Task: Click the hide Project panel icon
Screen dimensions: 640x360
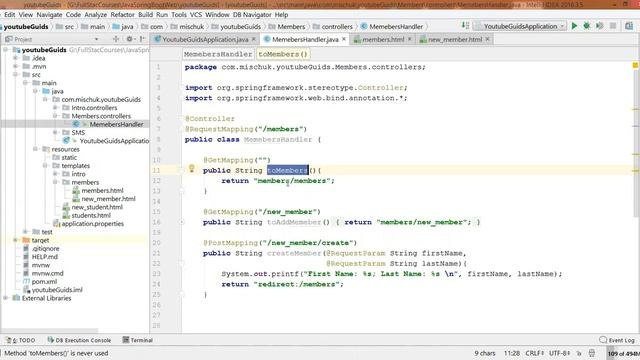Action: [142, 39]
